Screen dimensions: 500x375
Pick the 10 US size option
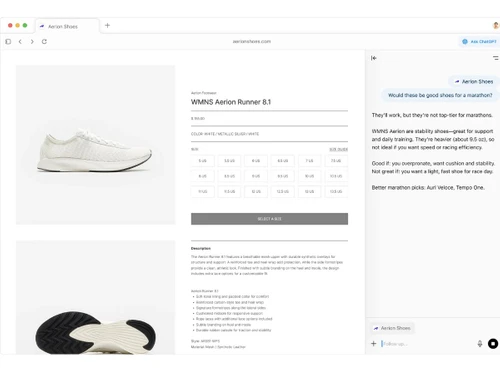(309, 176)
